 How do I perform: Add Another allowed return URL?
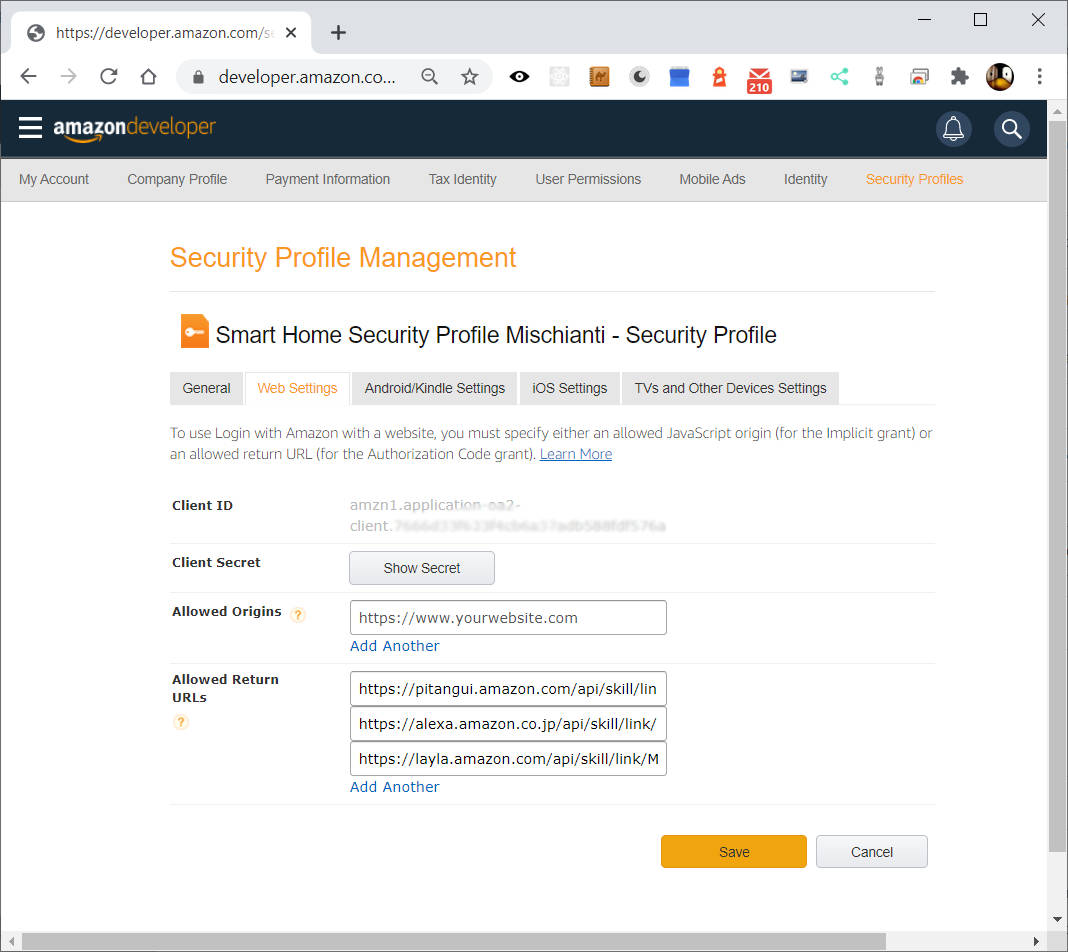click(x=394, y=787)
